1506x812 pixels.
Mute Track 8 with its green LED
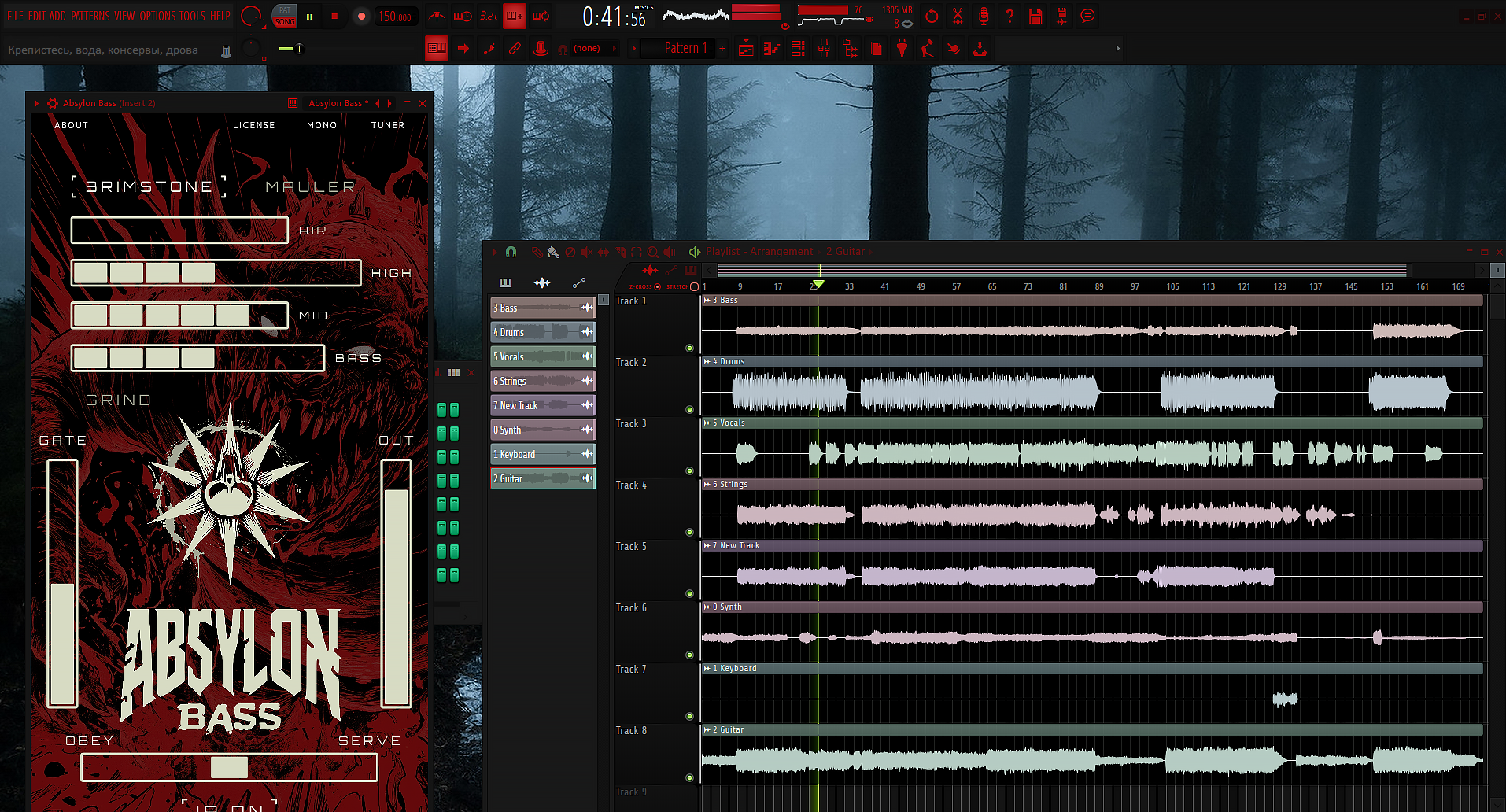(x=689, y=777)
